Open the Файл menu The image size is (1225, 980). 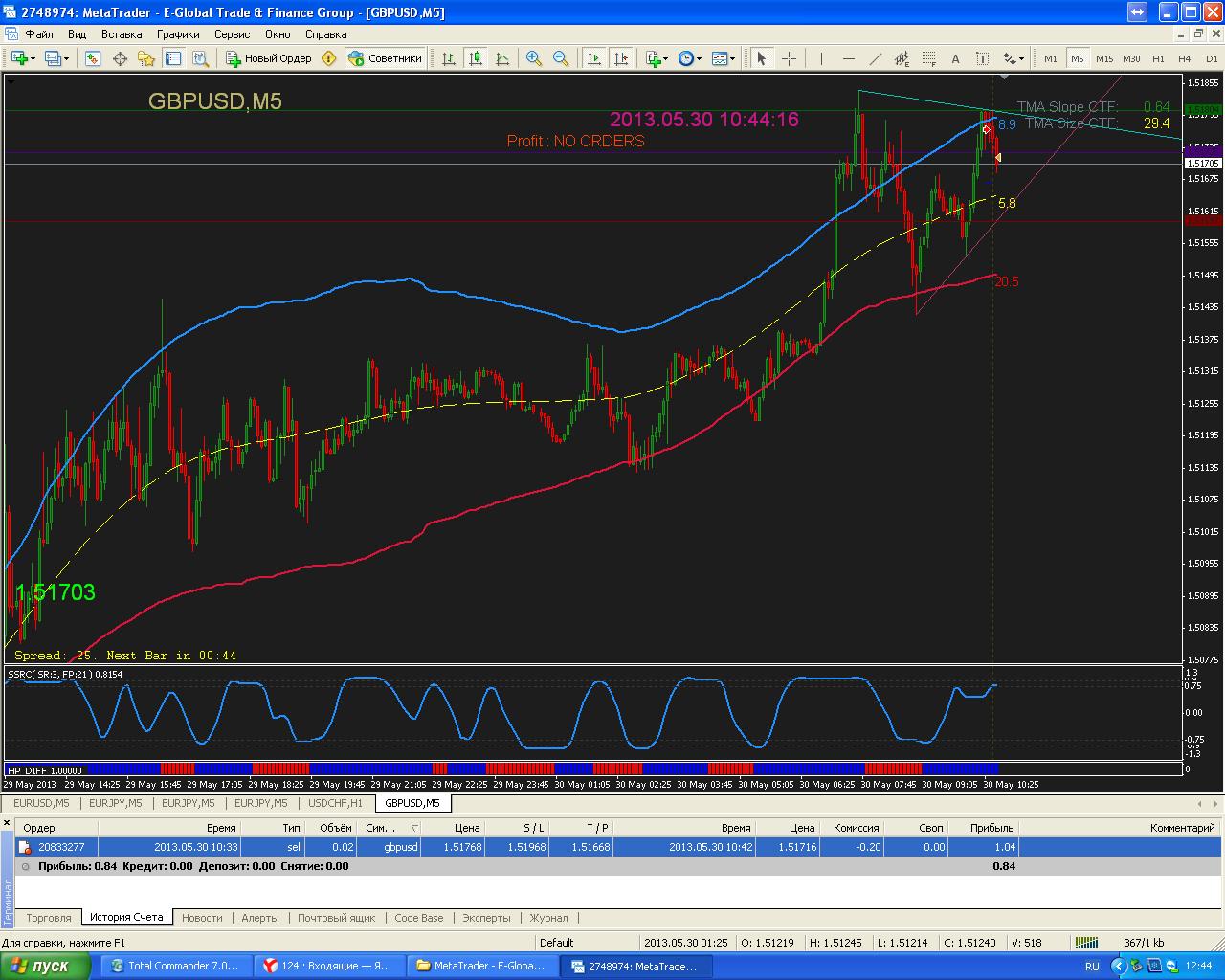(39, 34)
